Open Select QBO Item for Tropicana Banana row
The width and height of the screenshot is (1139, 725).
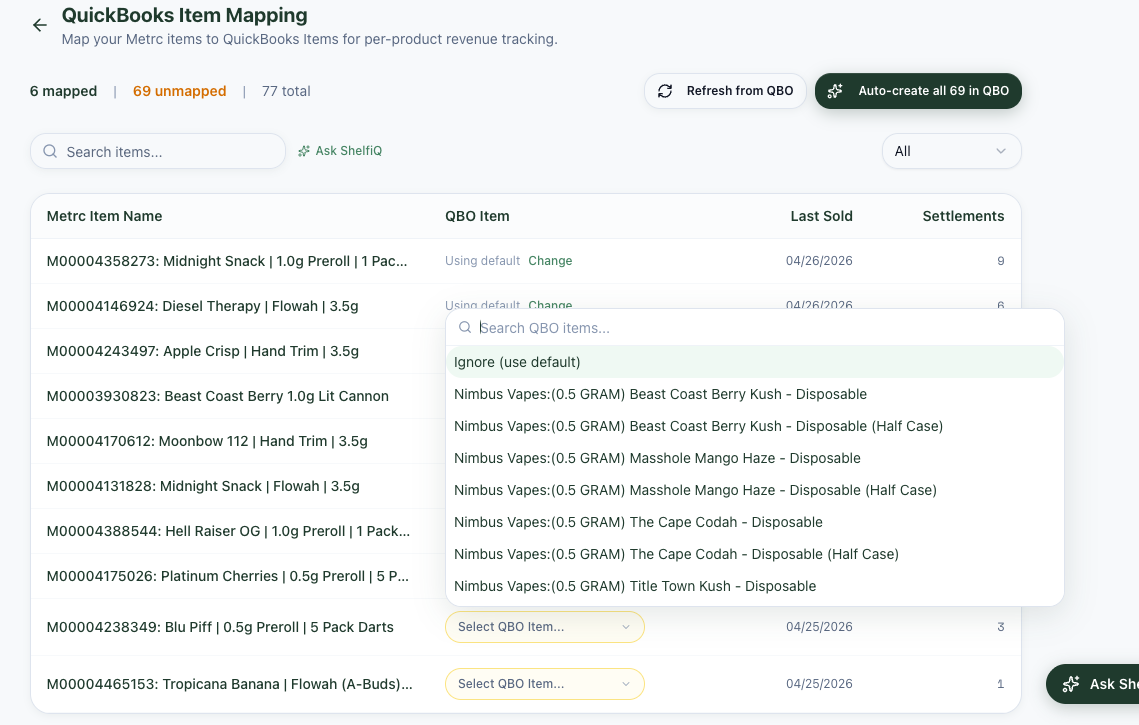[544, 683]
